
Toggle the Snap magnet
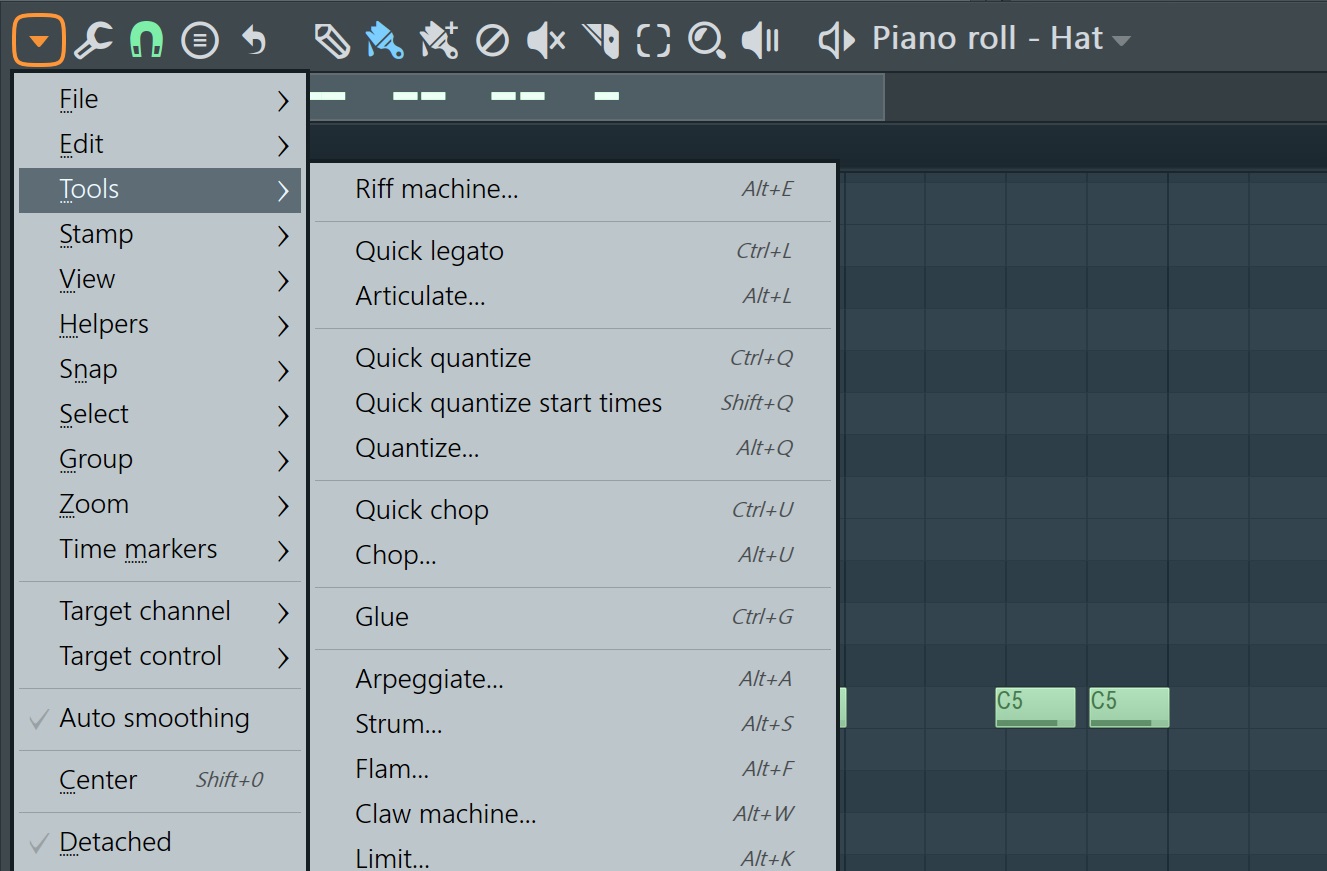146,39
